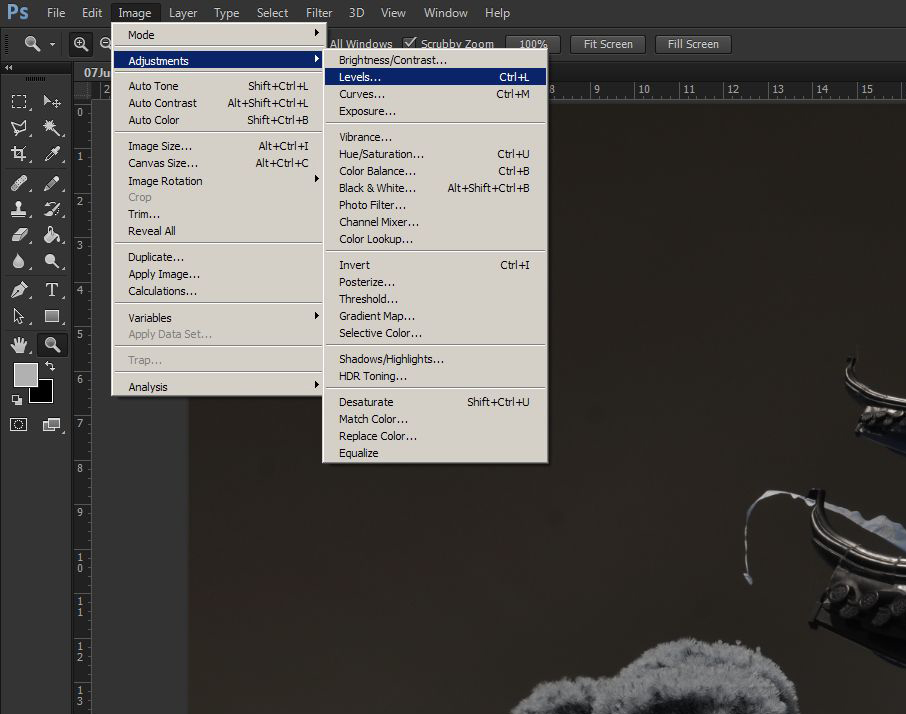This screenshot has height=714, width=906.
Task: Choose Levels from Adjustments submenu
Action: (x=435, y=77)
